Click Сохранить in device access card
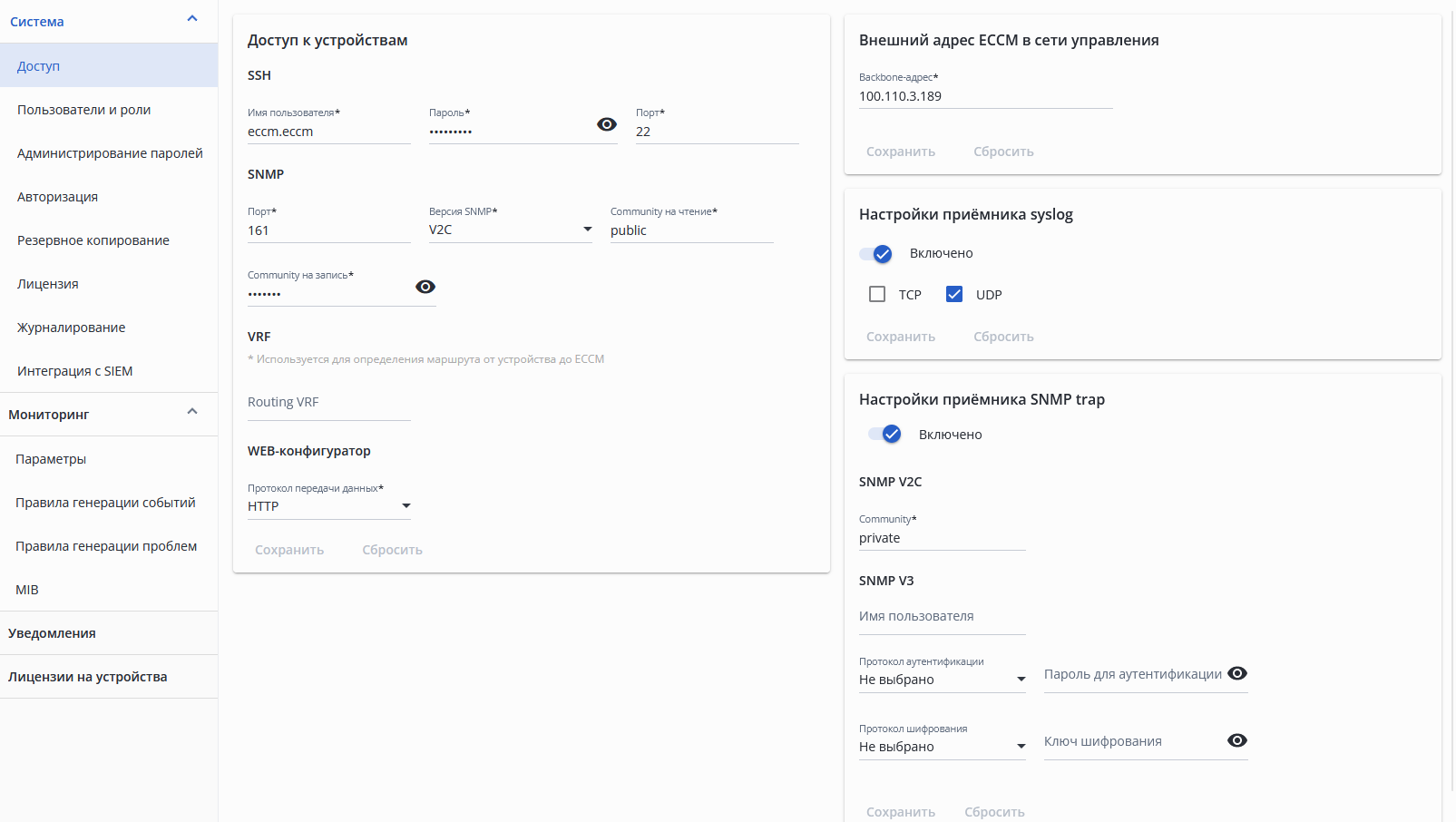Image resolution: width=1456 pixels, height=822 pixels. 289,550
